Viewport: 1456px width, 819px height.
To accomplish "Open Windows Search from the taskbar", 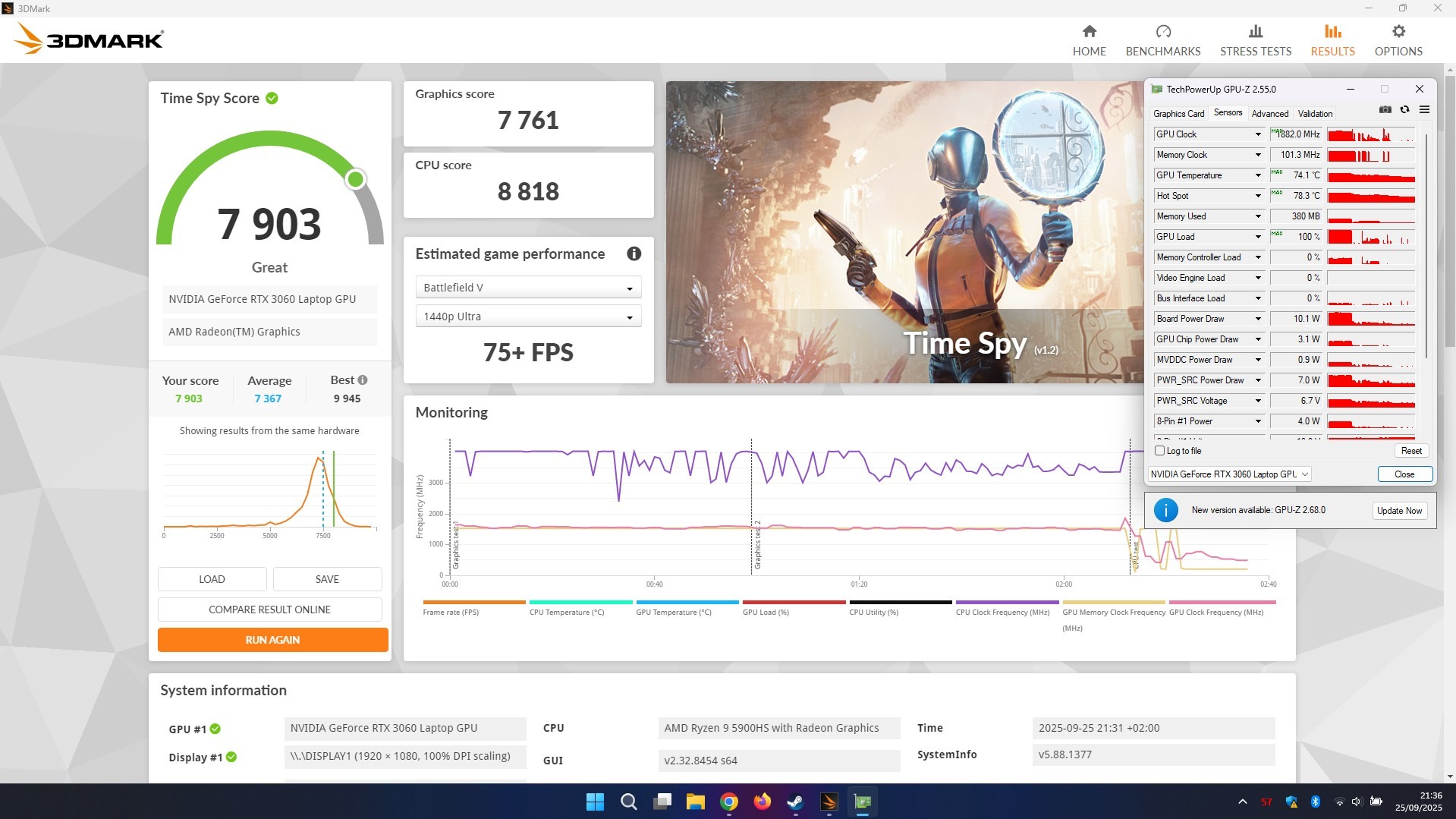I will (x=628, y=802).
